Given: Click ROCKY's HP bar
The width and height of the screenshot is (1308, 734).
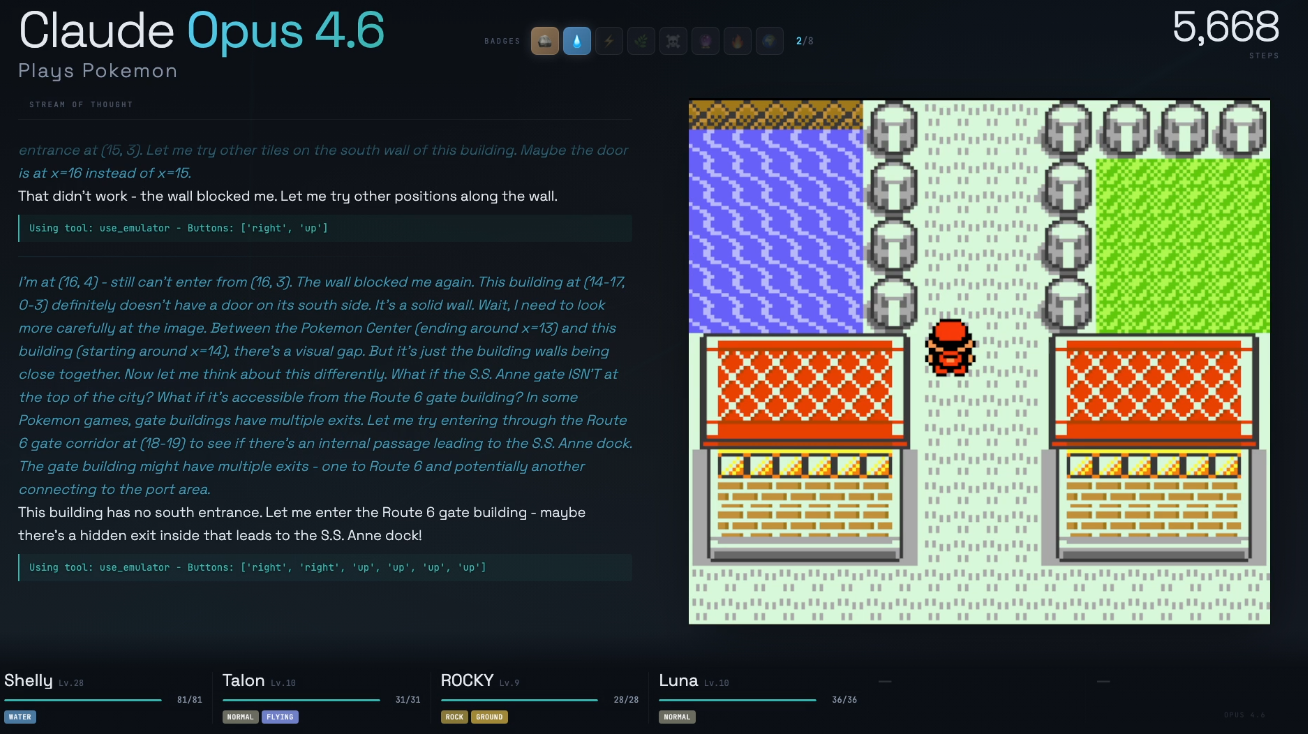Looking at the screenshot, I should click(x=519, y=700).
